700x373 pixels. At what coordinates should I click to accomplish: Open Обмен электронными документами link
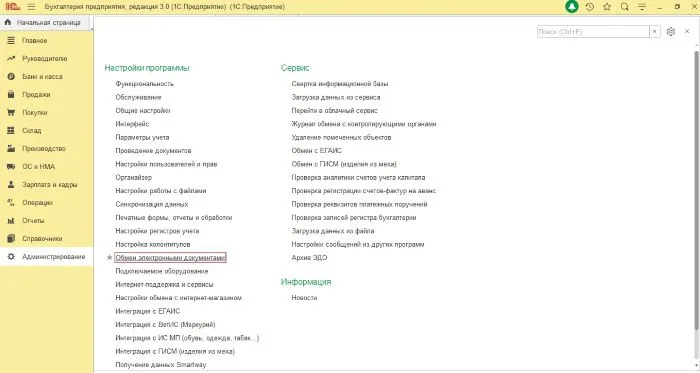coord(171,257)
